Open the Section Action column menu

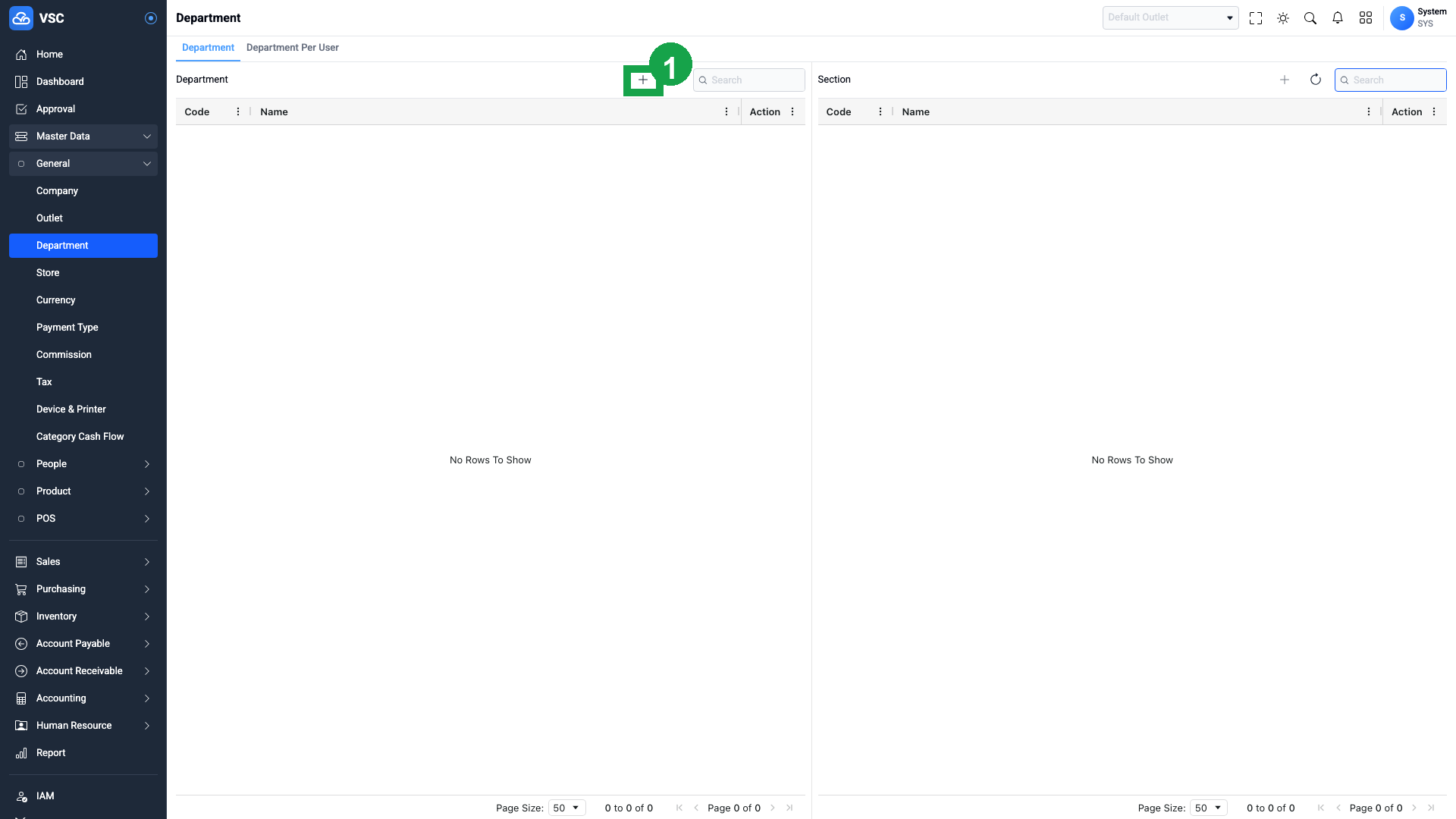[x=1434, y=112]
